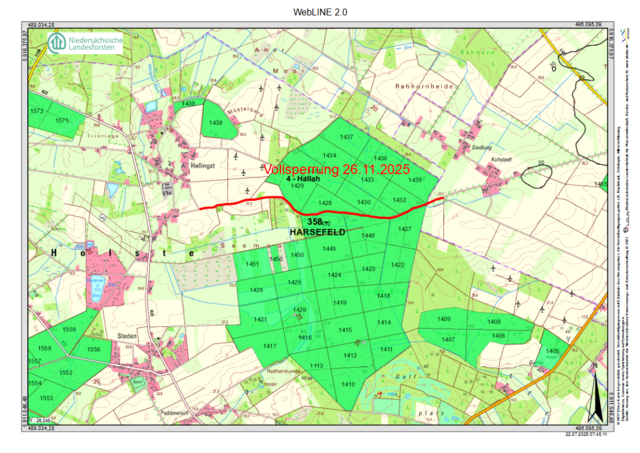Select forest parcel 1438 near Müsterberg

[215, 123]
